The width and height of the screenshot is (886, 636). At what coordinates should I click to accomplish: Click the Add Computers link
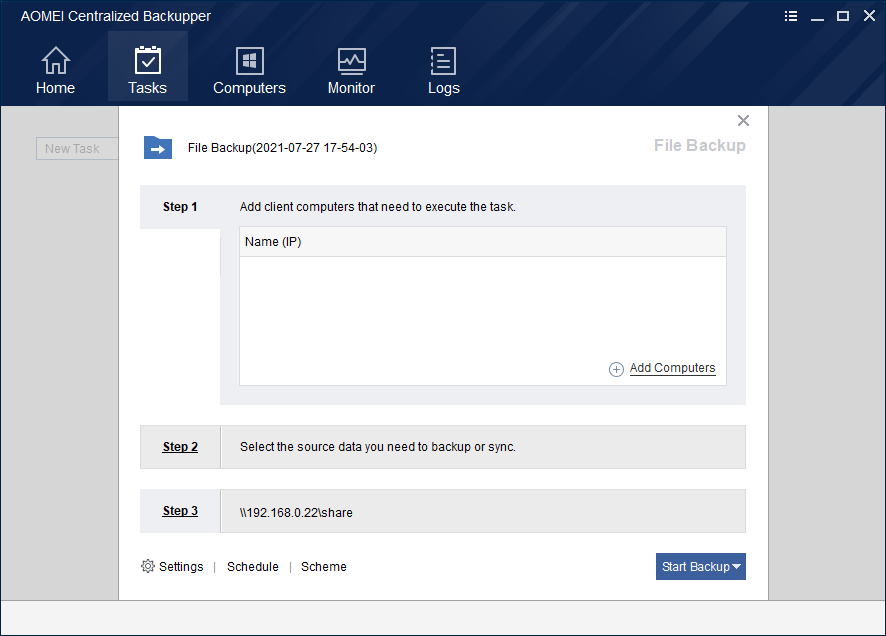click(x=672, y=368)
